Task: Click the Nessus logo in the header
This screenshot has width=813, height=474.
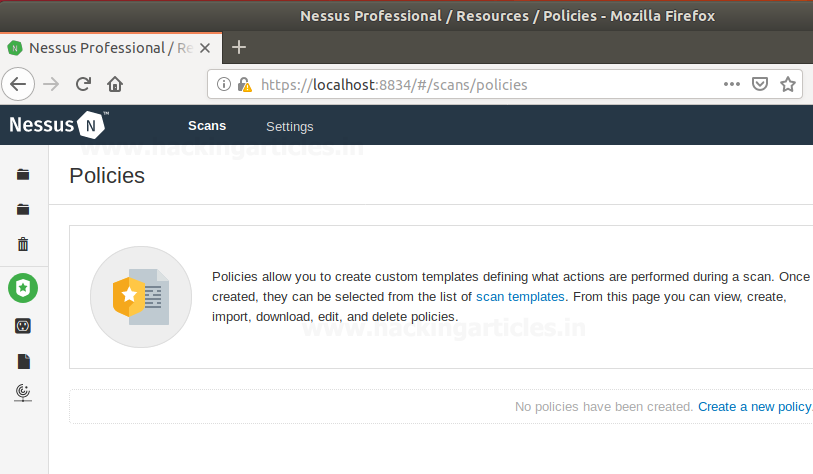Action: click(58, 126)
